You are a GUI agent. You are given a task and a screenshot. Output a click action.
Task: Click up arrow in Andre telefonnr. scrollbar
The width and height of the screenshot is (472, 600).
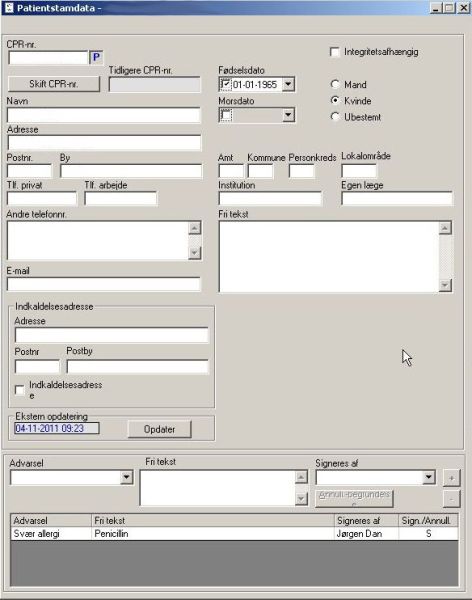(x=194, y=228)
